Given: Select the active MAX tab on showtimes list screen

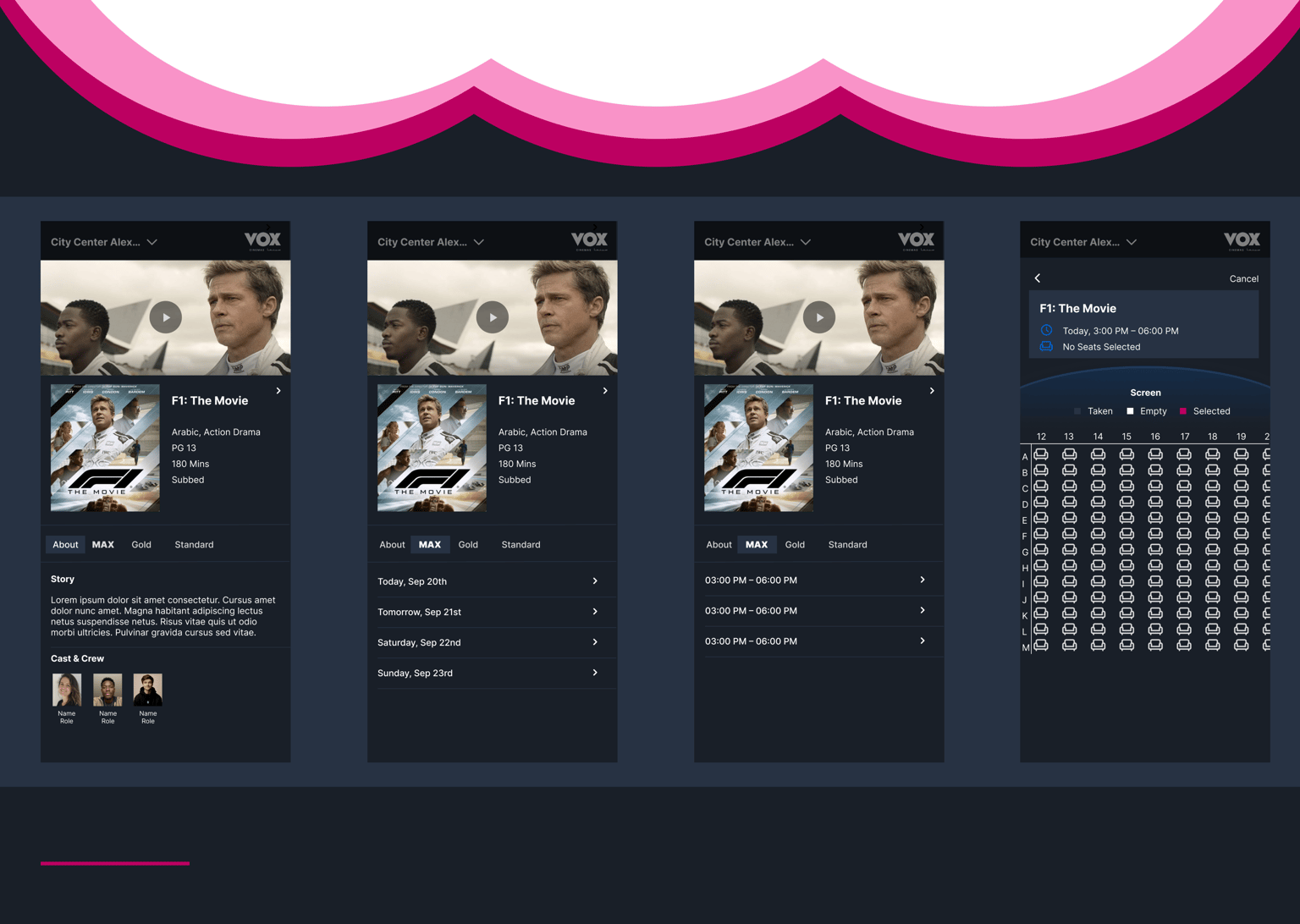Looking at the screenshot, I should coord(757,545).
